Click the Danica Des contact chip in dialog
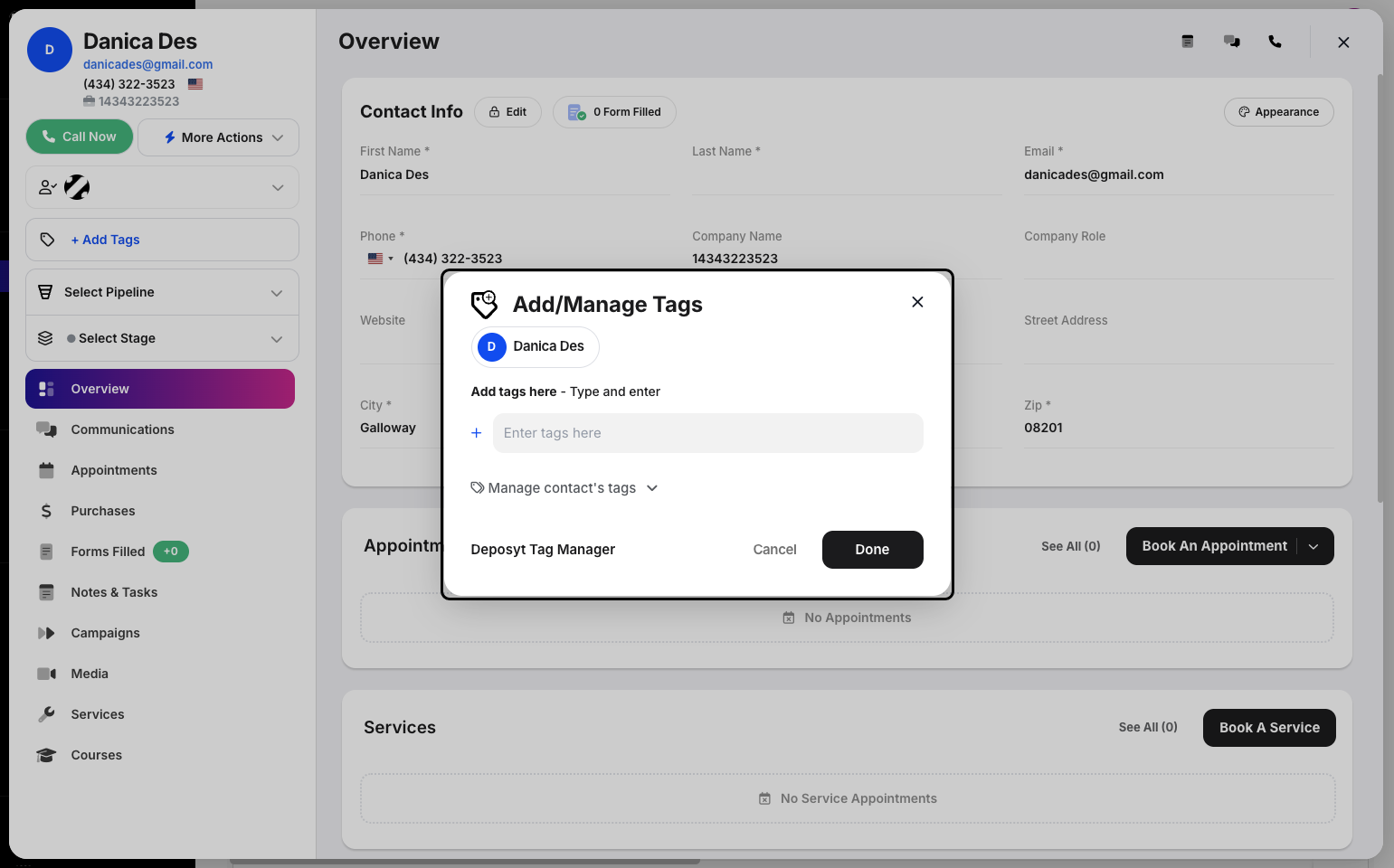The width and height of the screenshot is (1394, 868). pyautogui.click(x=535, y=346)
